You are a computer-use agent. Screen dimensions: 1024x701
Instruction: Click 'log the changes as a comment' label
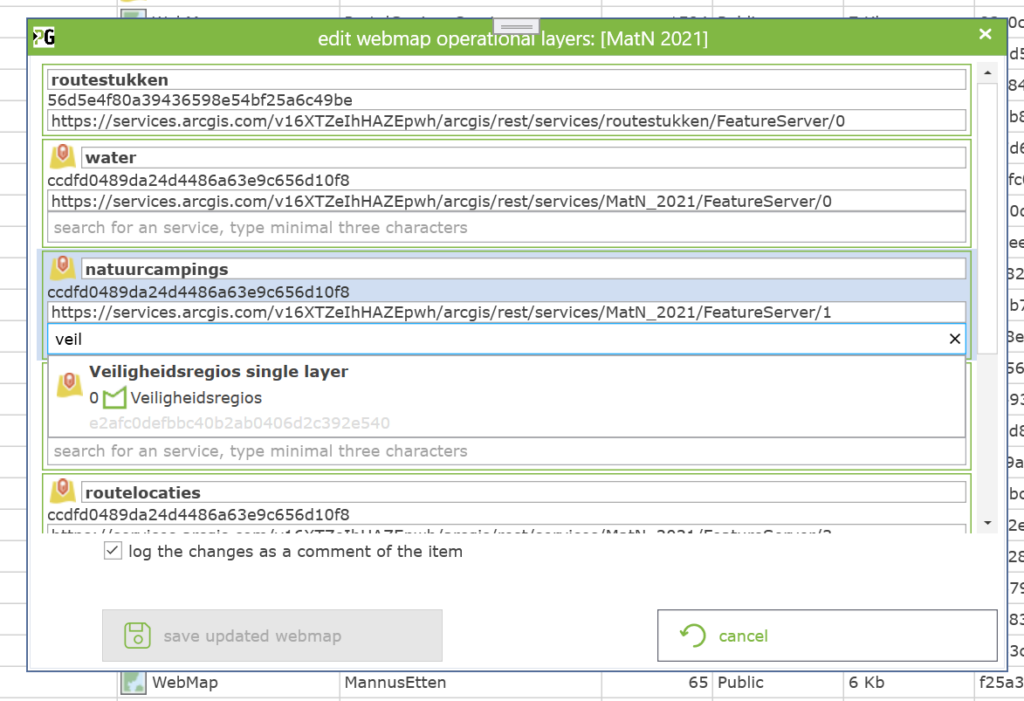point(295,551)
